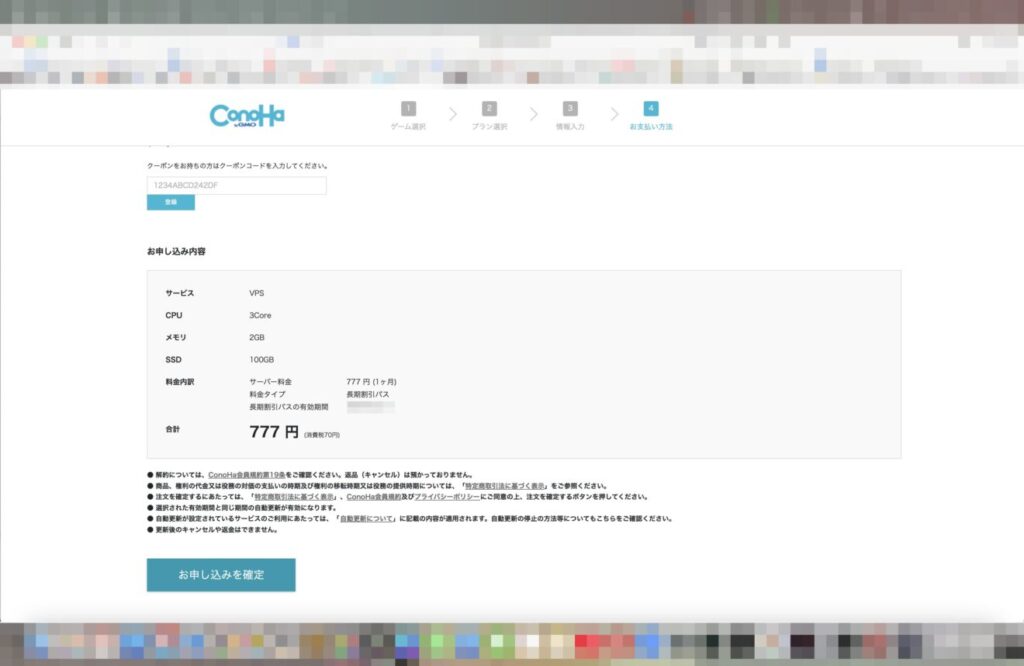Screen dimensions: 1024x666
Task: Click the メモリ label
Action: 176,338
